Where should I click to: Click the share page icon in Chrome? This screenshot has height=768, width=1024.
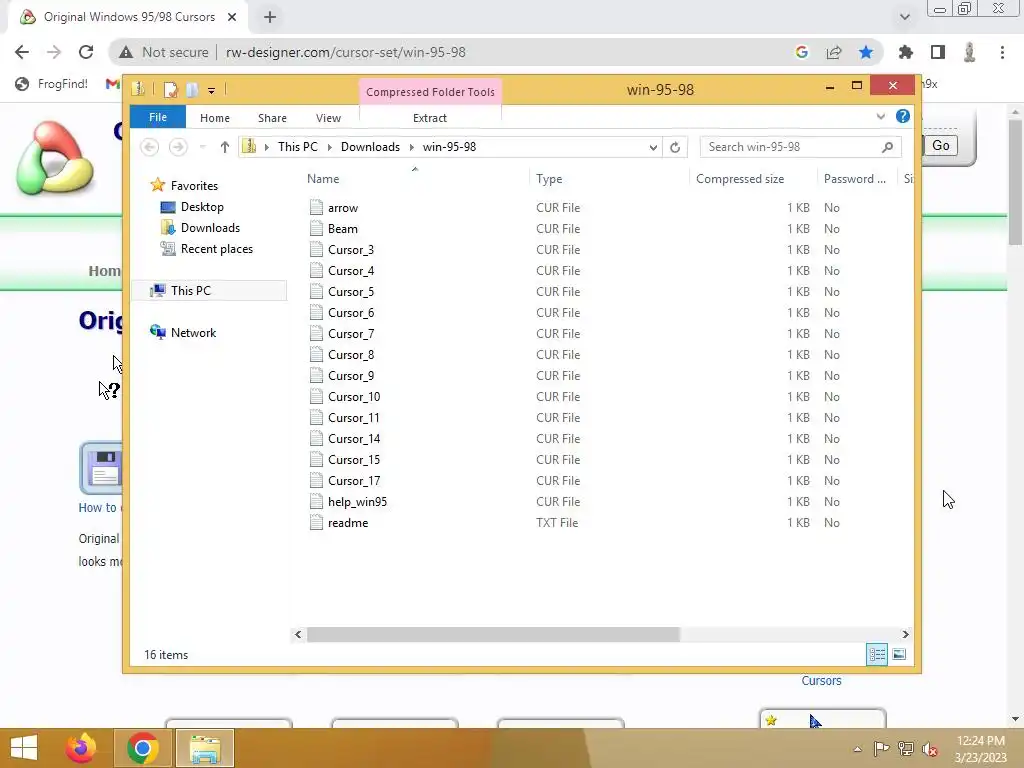[x=834, y=52]
